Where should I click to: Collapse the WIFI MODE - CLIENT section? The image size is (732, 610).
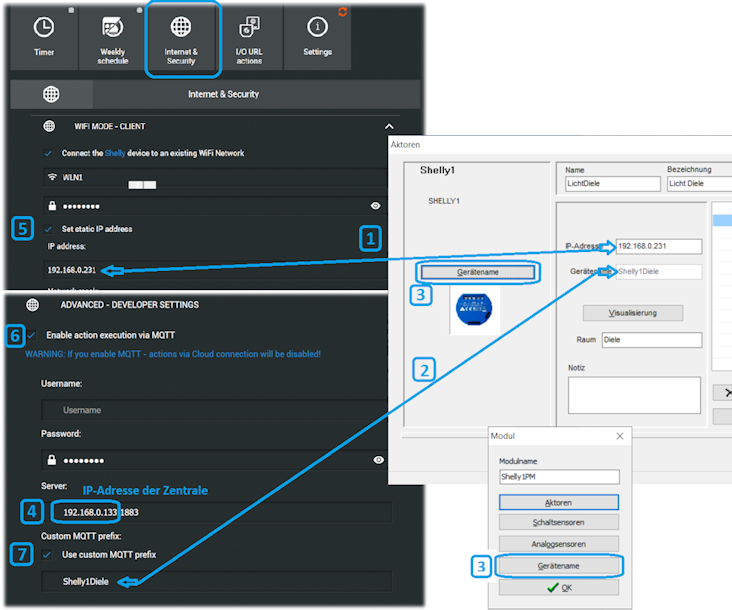(389, 126)
